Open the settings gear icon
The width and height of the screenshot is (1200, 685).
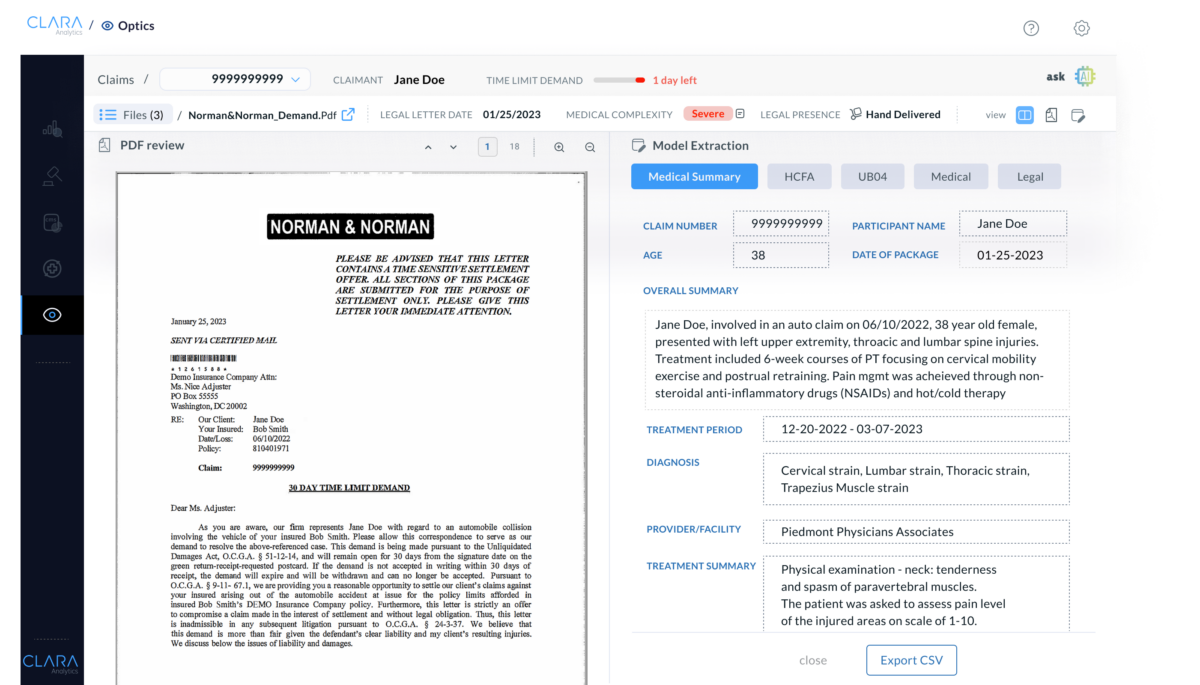[x=1081, y=28]
